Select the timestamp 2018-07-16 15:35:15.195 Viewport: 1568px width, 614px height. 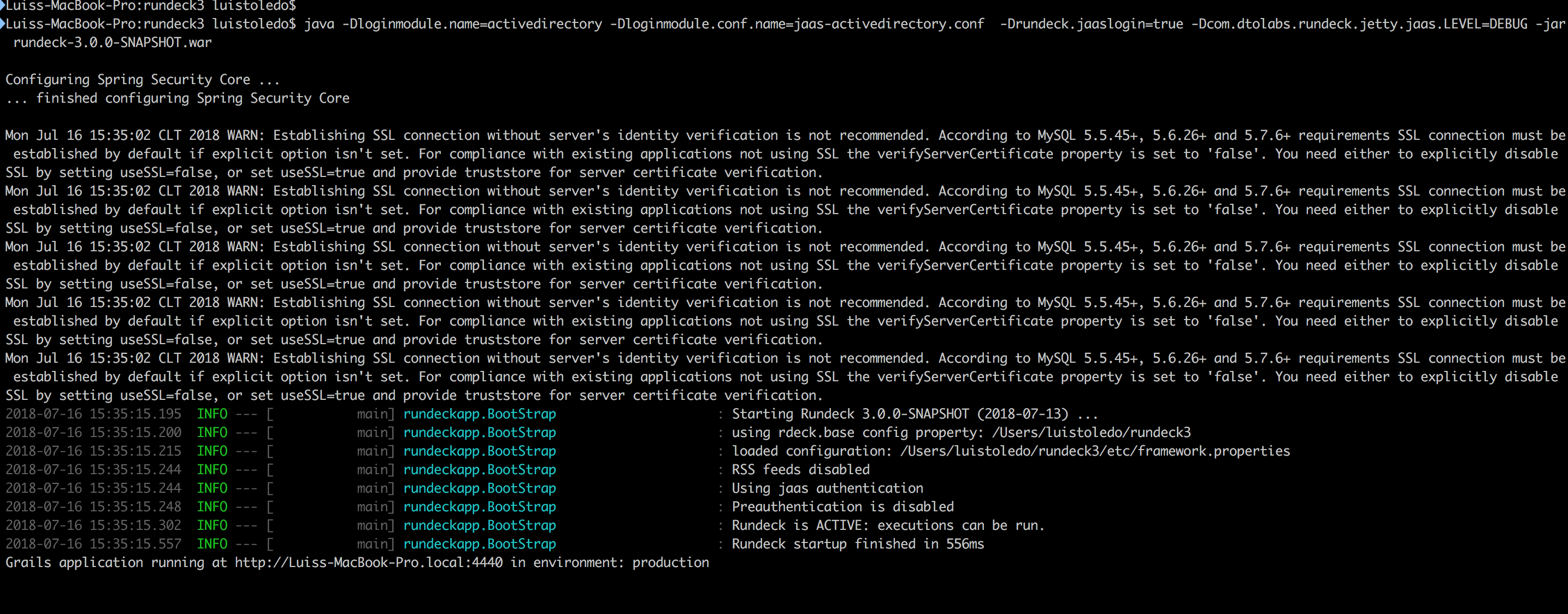point(93,415)
